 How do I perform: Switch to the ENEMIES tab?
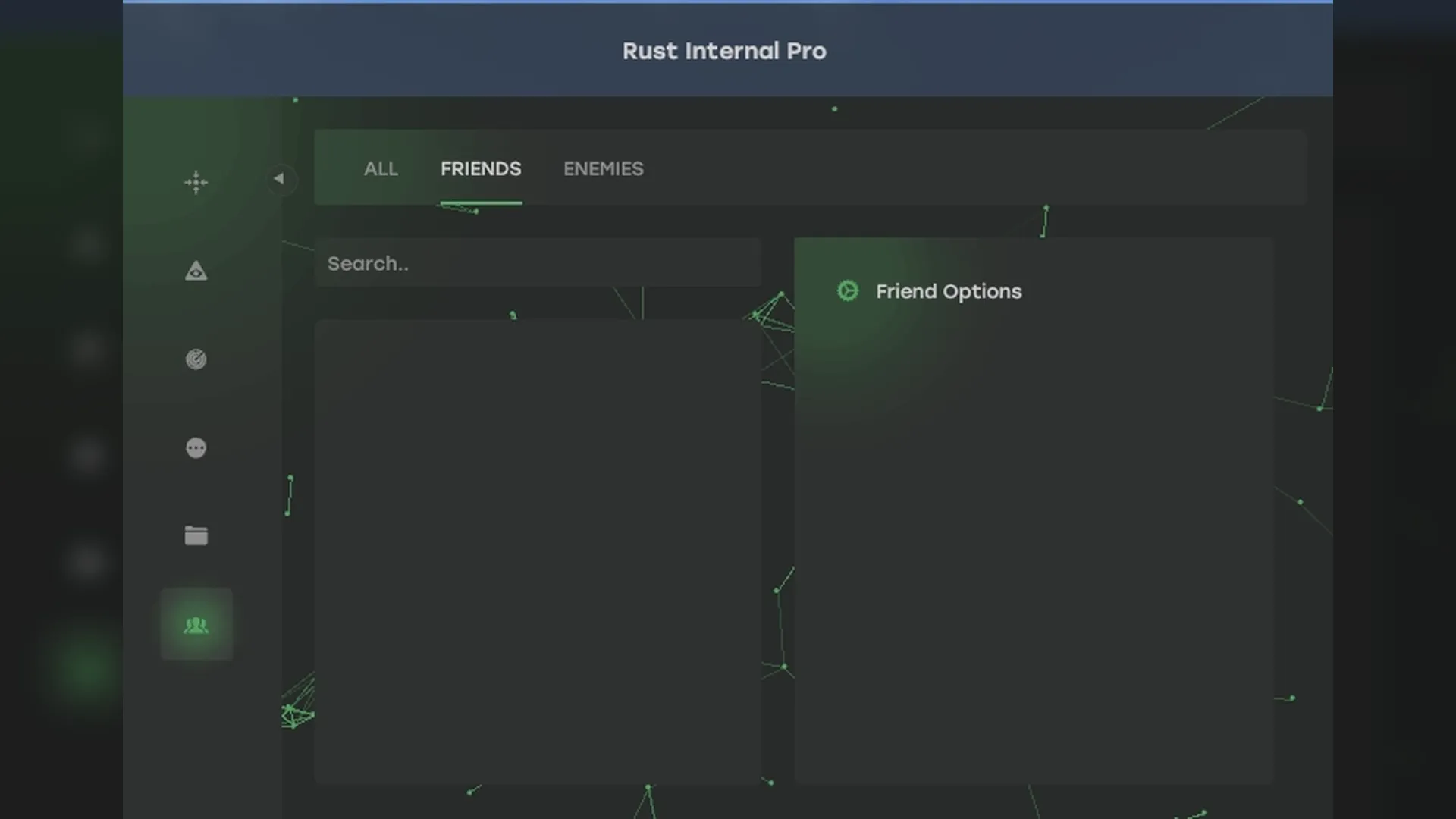click(603, 168)
